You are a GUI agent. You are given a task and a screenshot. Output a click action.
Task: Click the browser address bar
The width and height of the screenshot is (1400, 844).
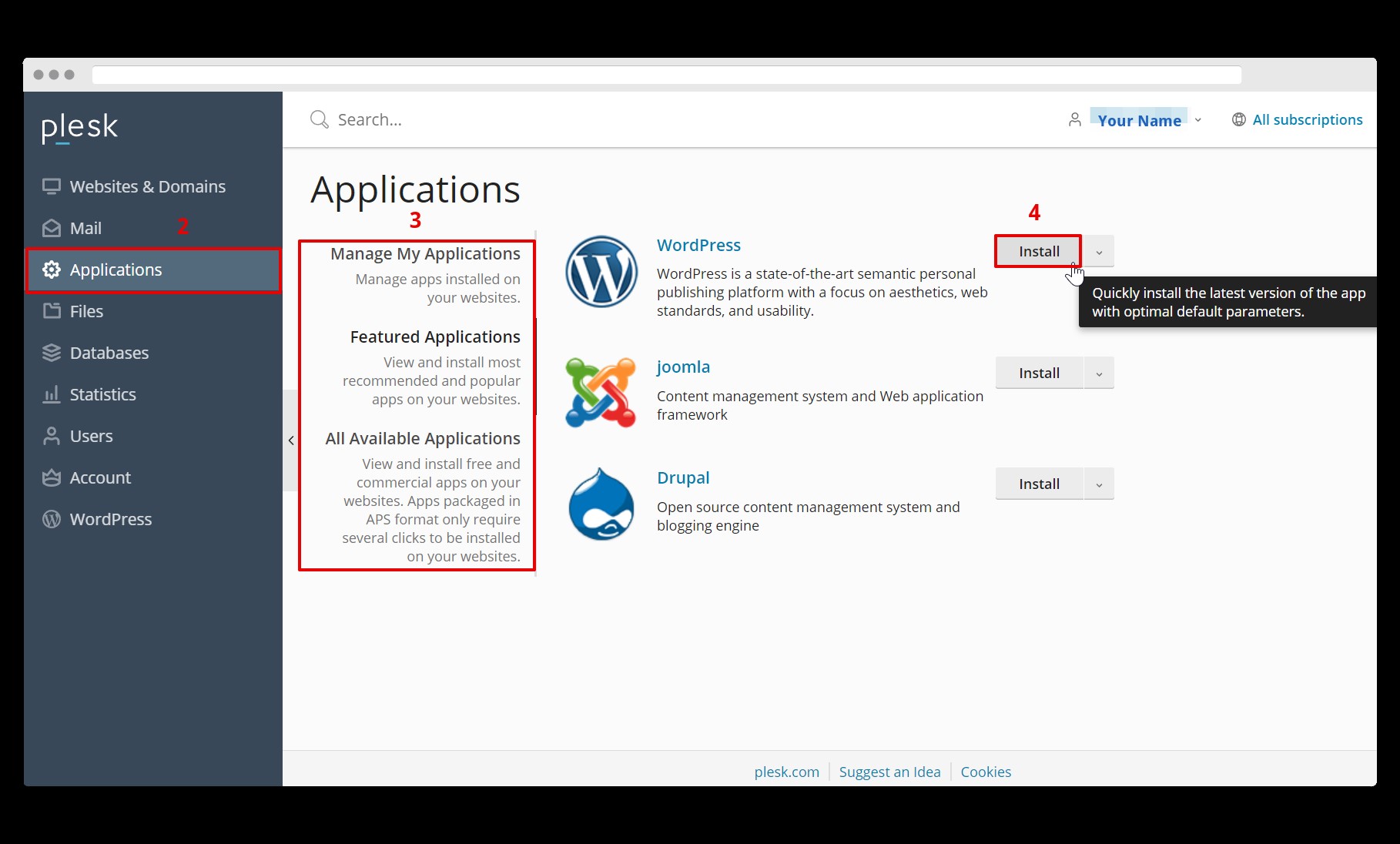click(667, 75)
